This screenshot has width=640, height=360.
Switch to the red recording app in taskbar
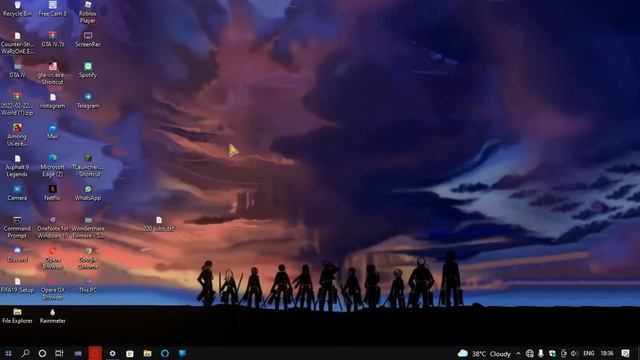95,353
